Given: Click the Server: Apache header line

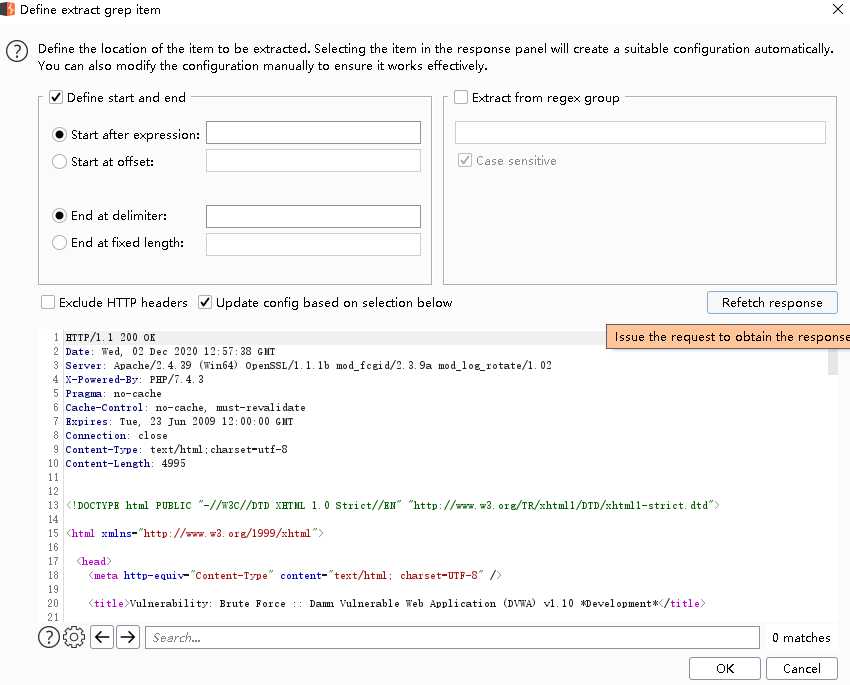Looking at the screenshot, I should (308, 365).
